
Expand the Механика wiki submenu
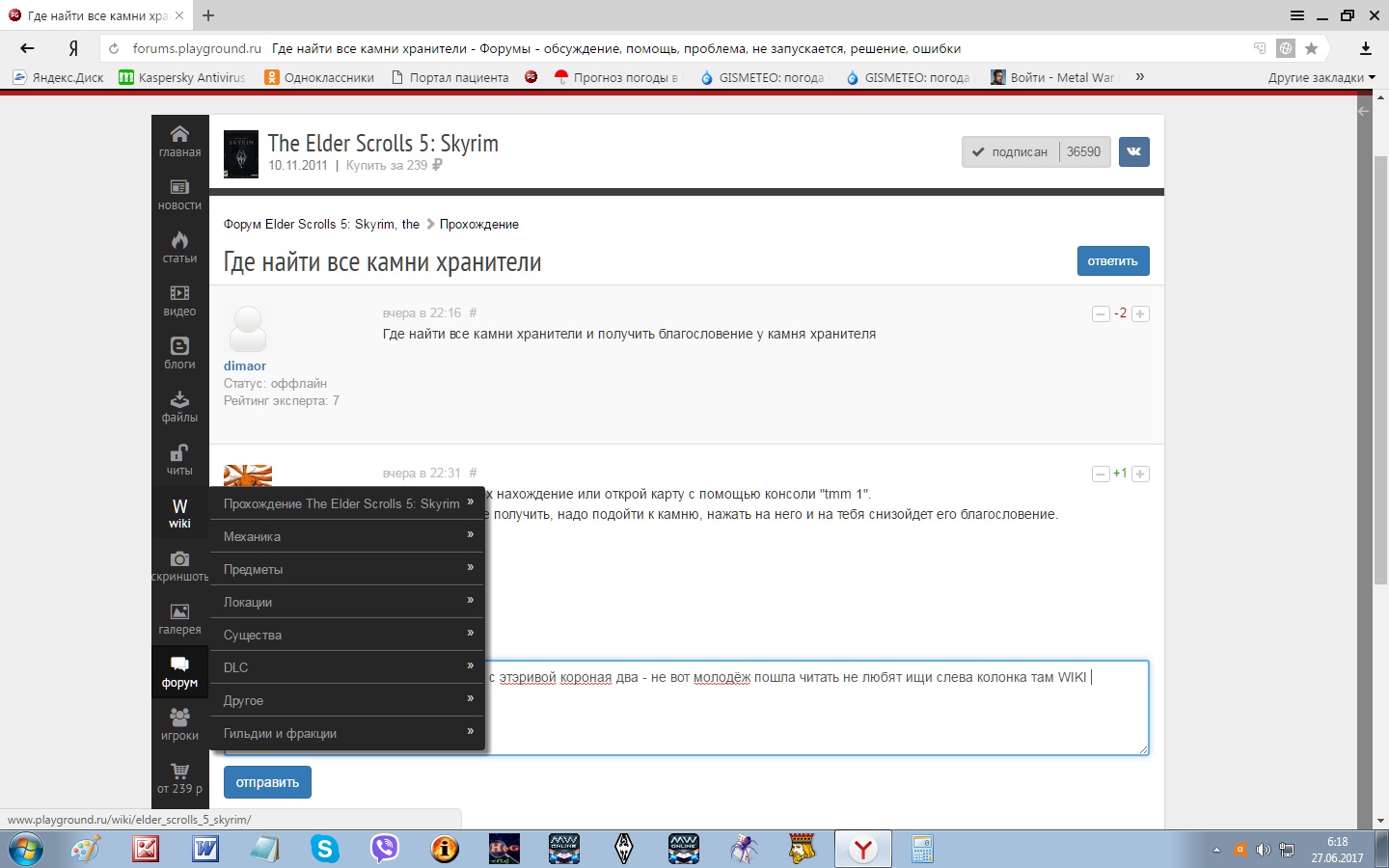347,536
